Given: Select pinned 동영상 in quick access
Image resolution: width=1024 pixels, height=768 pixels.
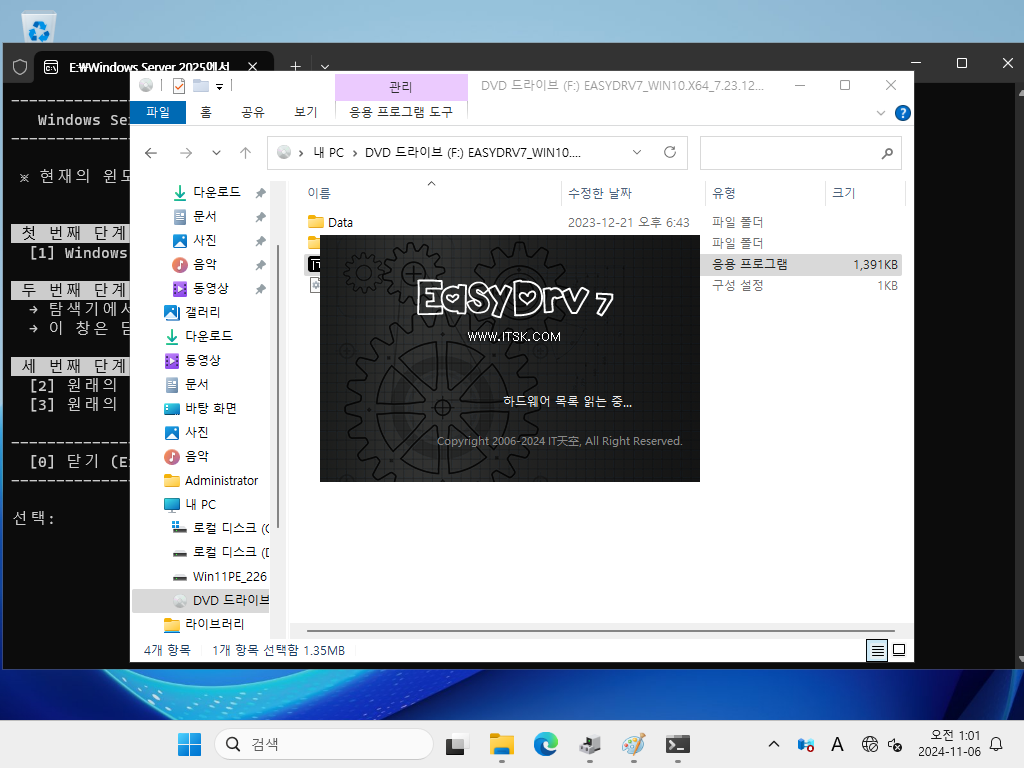Looking at the screenshot, I should [210, 289].
